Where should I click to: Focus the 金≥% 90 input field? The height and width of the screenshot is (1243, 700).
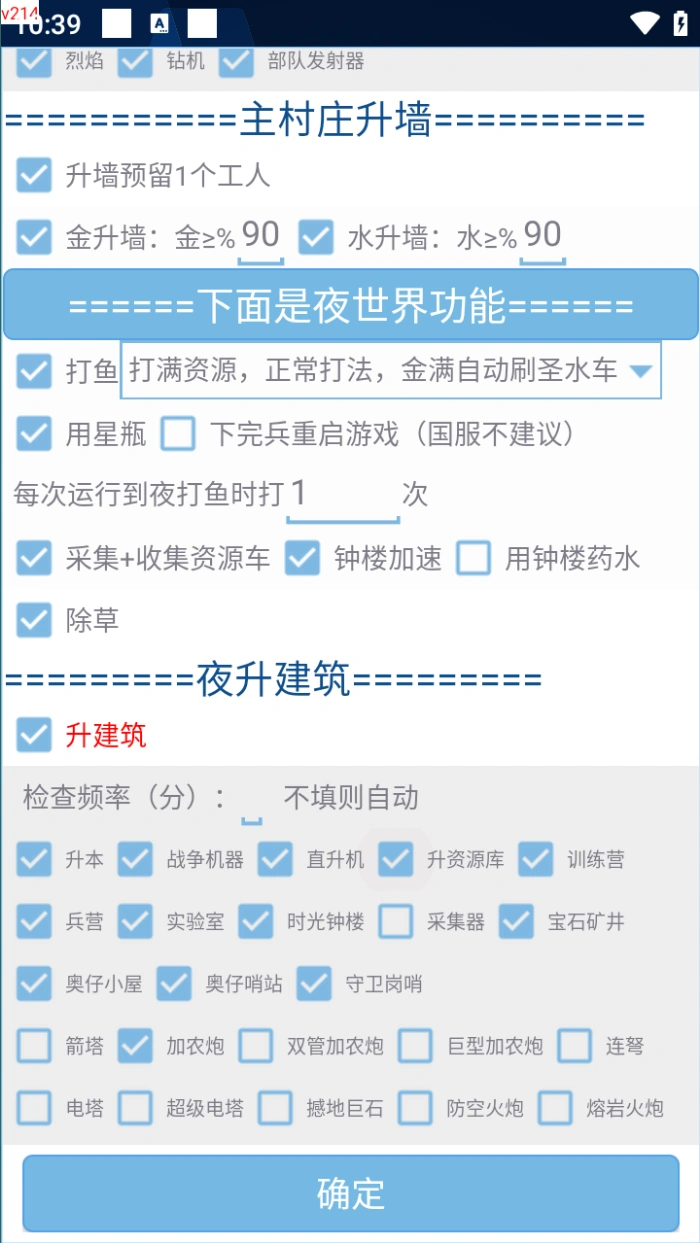[x=260, y=238]
